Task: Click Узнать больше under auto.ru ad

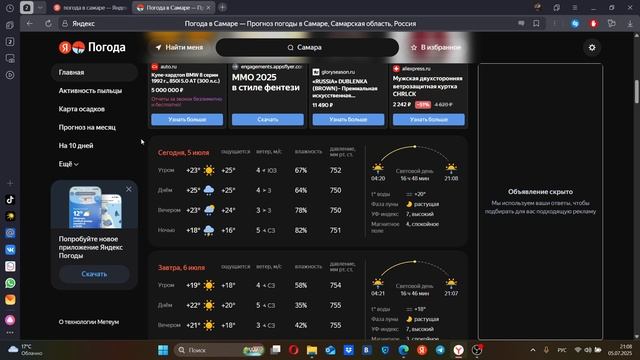Action: [187, 120]
